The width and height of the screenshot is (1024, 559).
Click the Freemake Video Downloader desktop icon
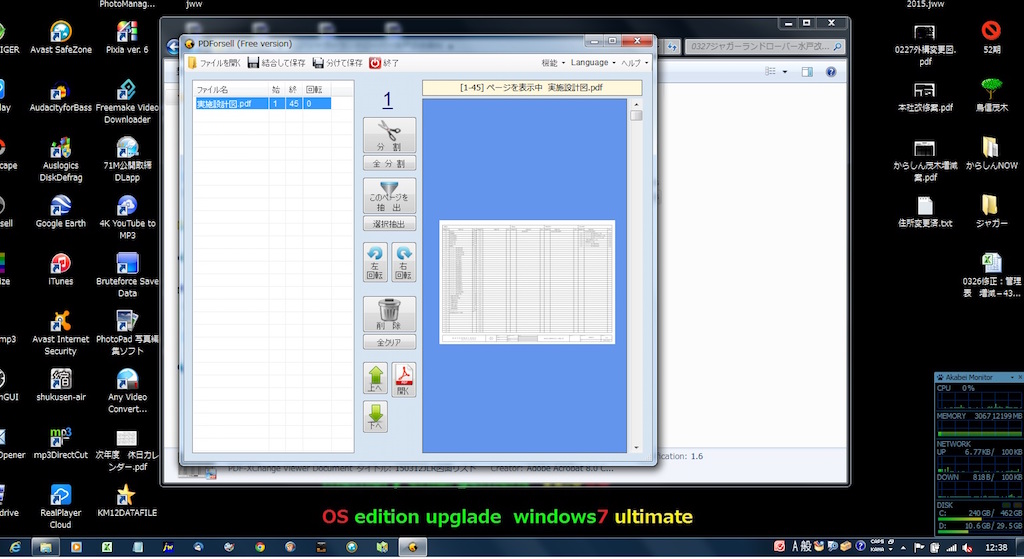point(127,101)
